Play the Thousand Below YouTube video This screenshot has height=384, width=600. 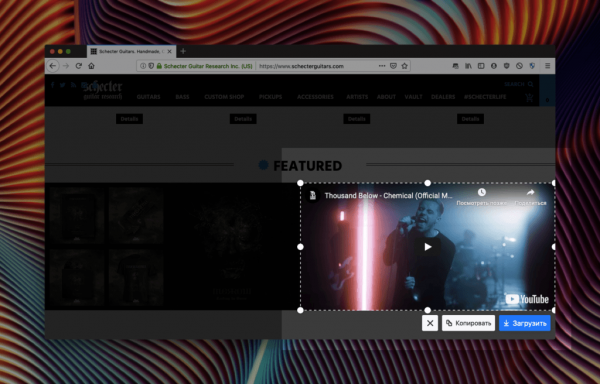pyautogui.click(x=428, y=247)
